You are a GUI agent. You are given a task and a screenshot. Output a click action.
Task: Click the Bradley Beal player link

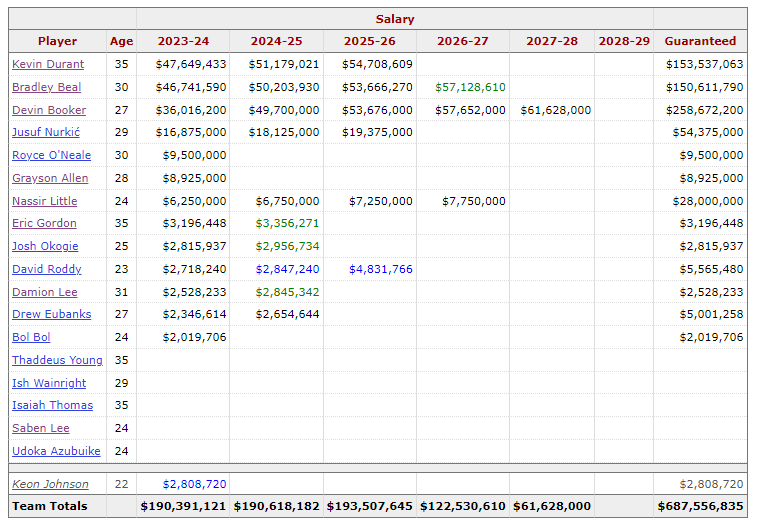click(47, 87)
